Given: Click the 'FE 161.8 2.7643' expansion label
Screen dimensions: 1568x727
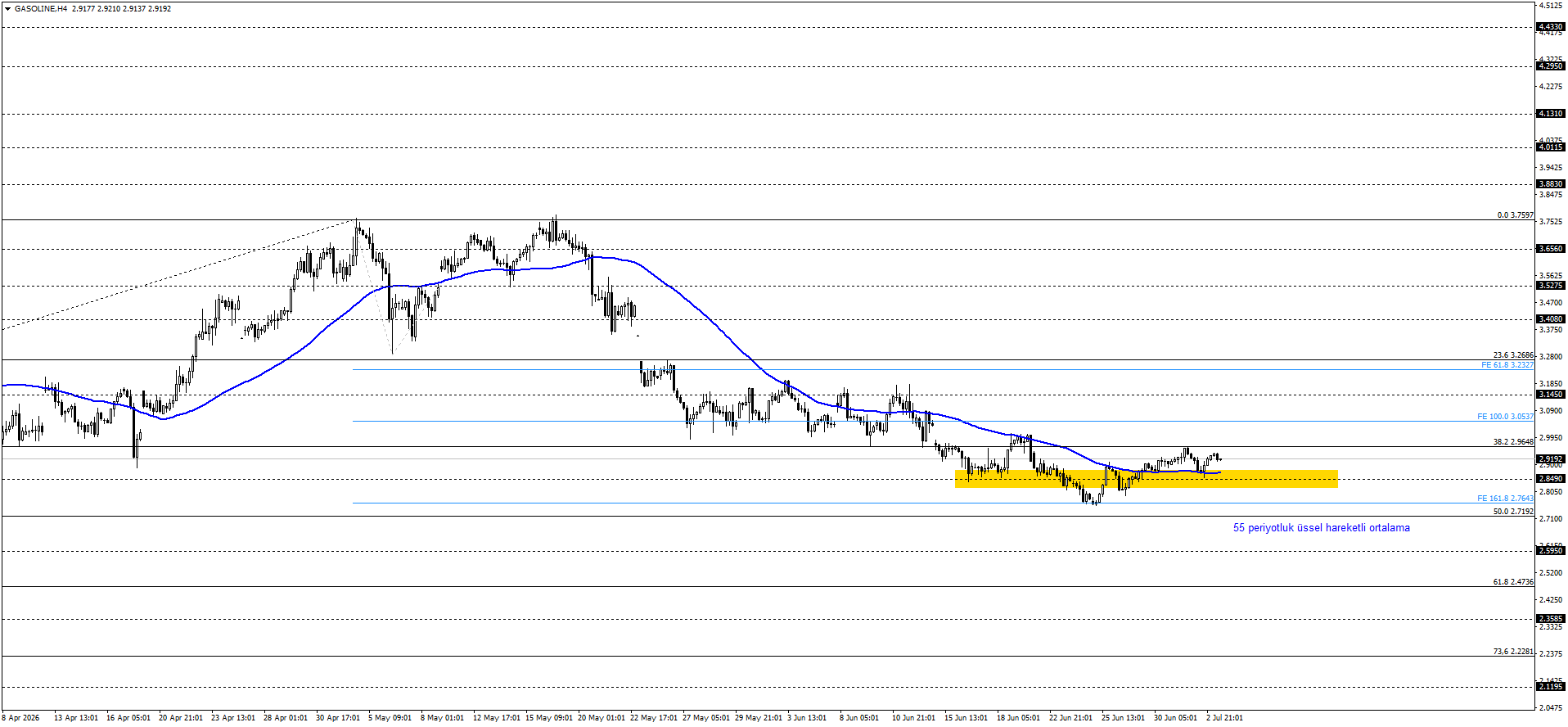Looking at the screenshot, I should click(x=1505, y=499).
